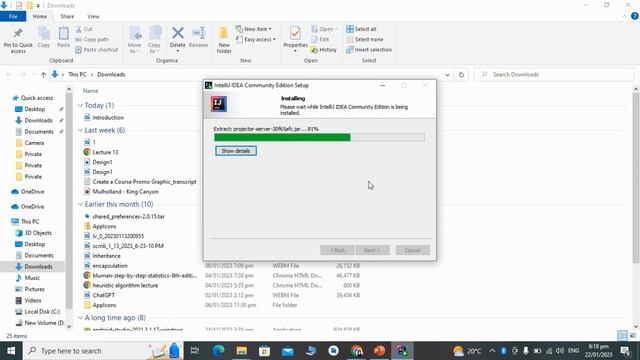Click the Cut command

(x=84, y=29)
